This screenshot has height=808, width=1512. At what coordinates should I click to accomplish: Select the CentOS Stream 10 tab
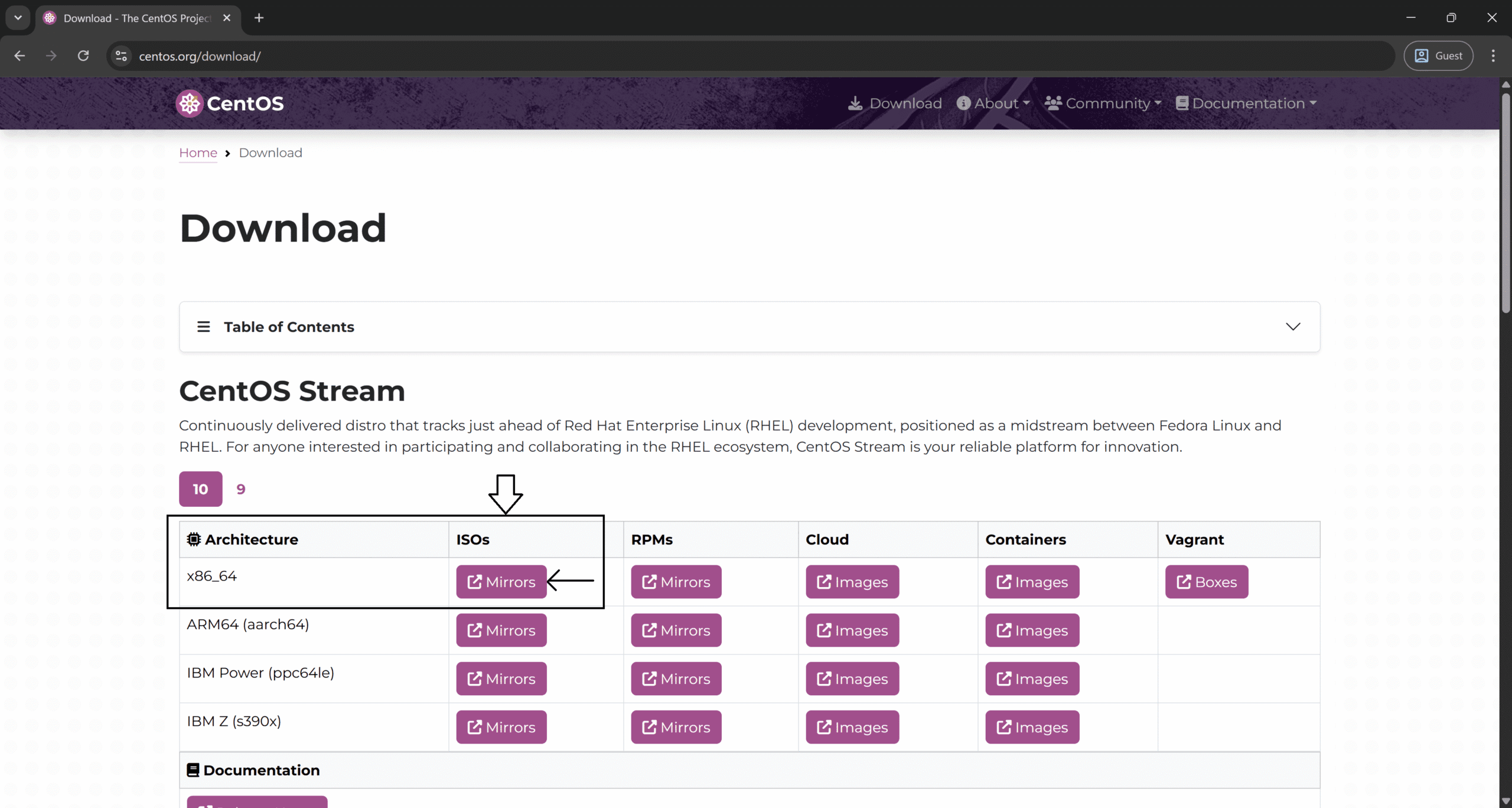pyautogui.click(x=200, y=489)
